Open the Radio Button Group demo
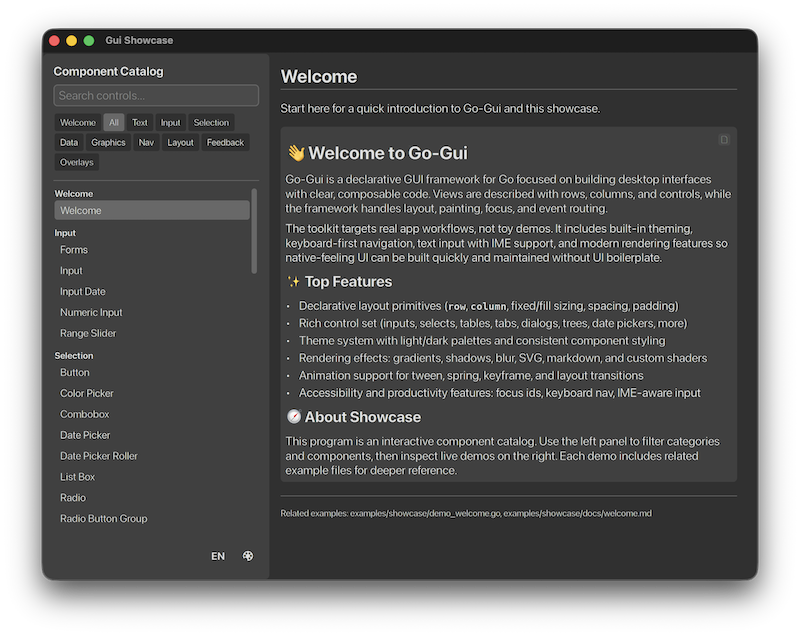 tap(152, 519)
